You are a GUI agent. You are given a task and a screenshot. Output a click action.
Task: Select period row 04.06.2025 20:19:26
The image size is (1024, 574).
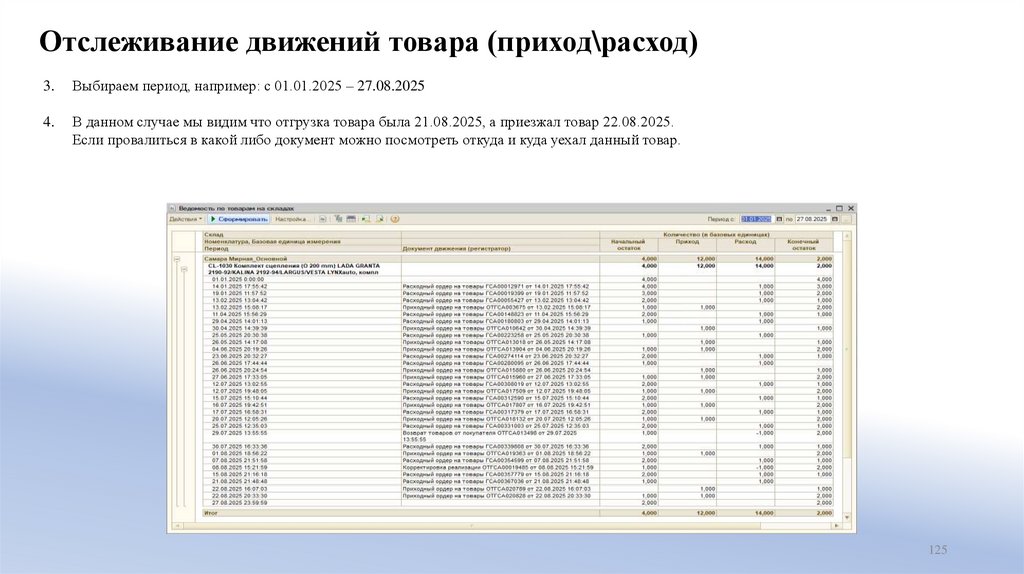tap(519, 349)
